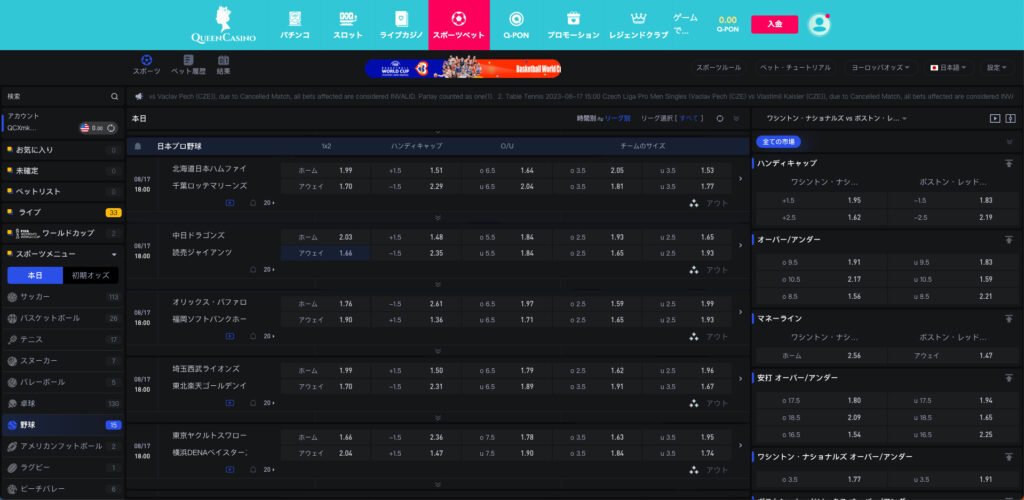The height and width of the screenshot is (500, 1024).
Task: Open the ベット履歴 bet history icon
Action: (188, 65)
